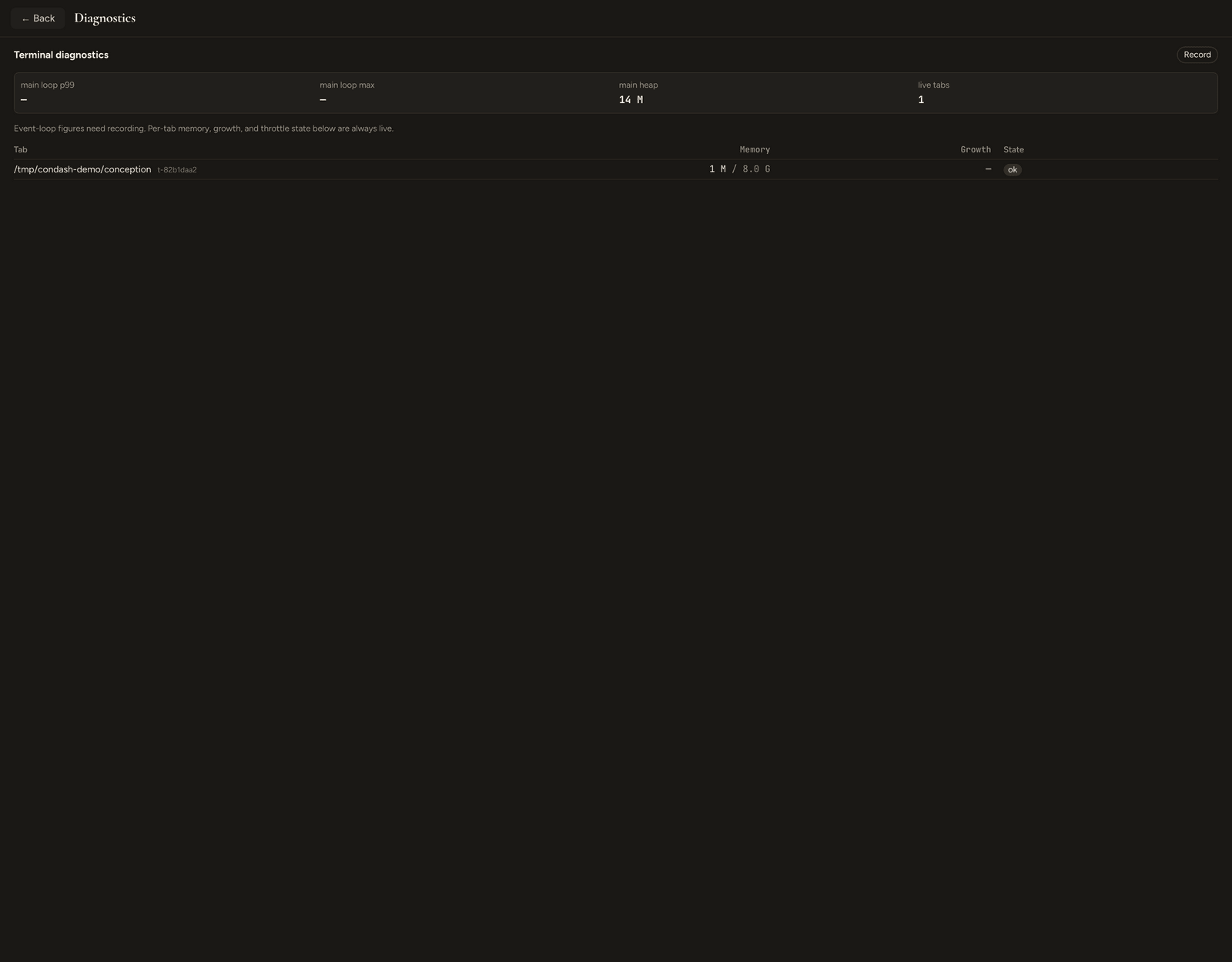Click the State column header
The width and height of the screenshot is (1232, 962).
point(1013,149)
